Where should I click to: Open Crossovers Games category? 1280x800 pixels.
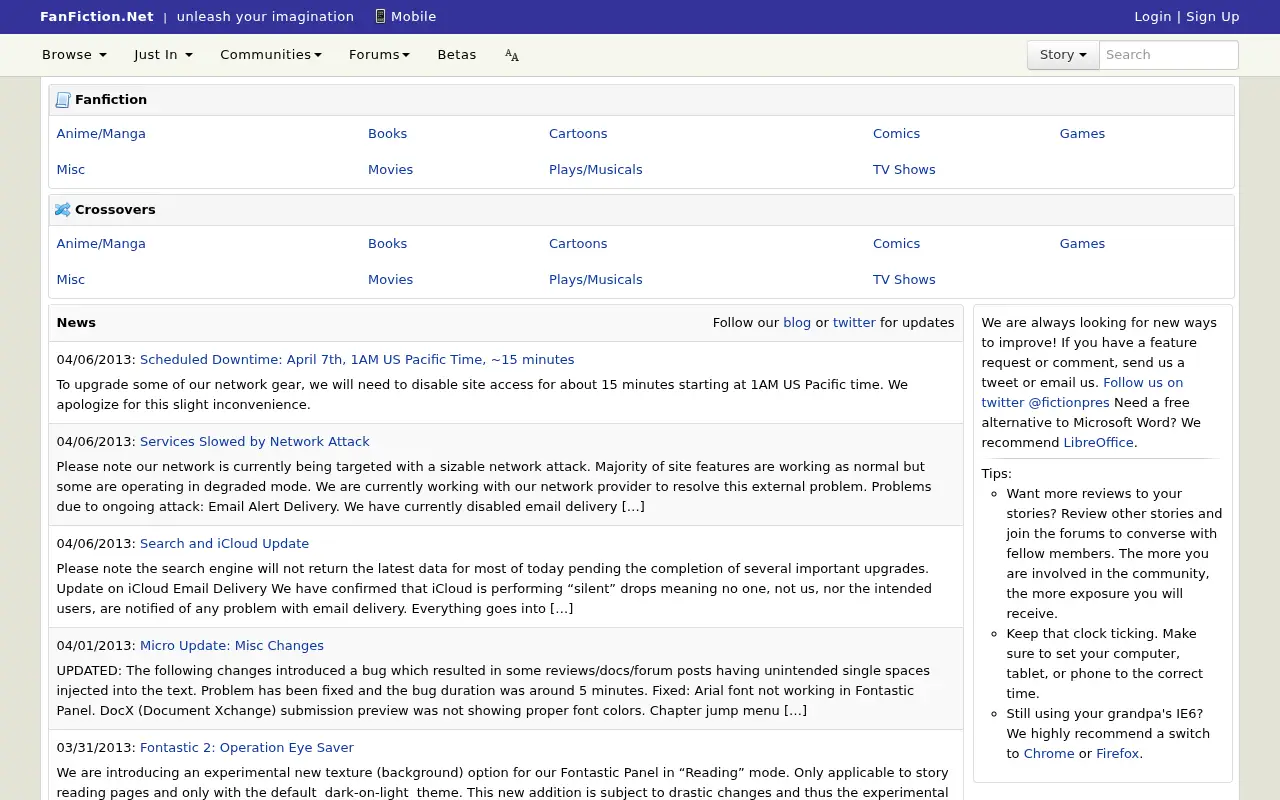[1082, 244]
